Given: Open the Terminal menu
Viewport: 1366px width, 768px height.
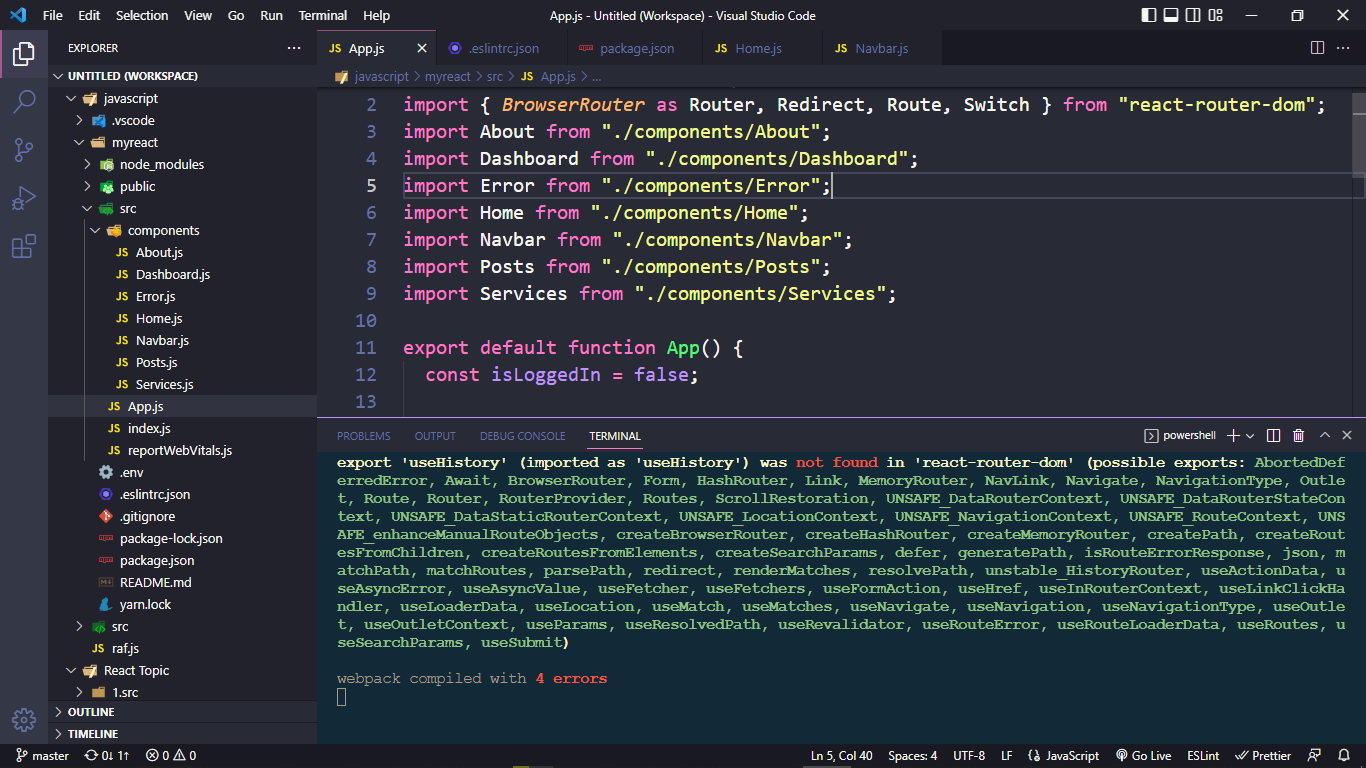Looking at the screenshot, I should (323, 15).
